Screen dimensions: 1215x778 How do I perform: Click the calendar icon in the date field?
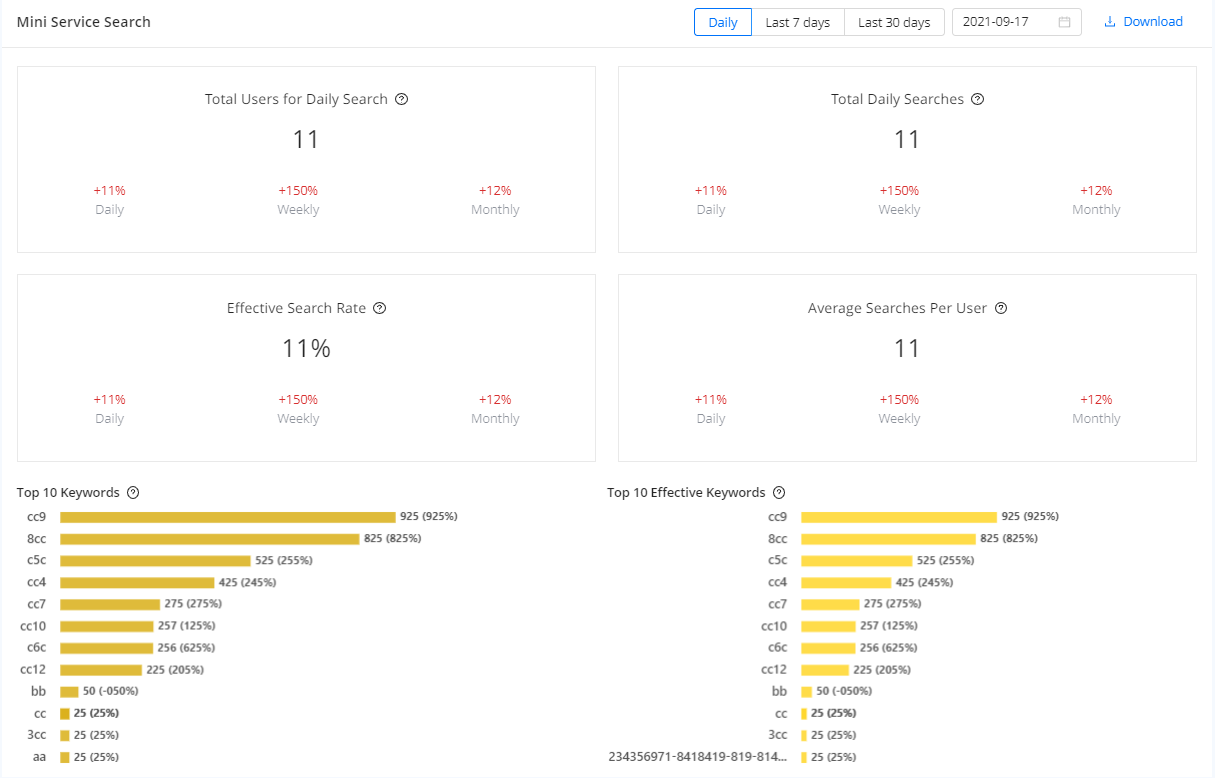click(x=1064, y=22)
